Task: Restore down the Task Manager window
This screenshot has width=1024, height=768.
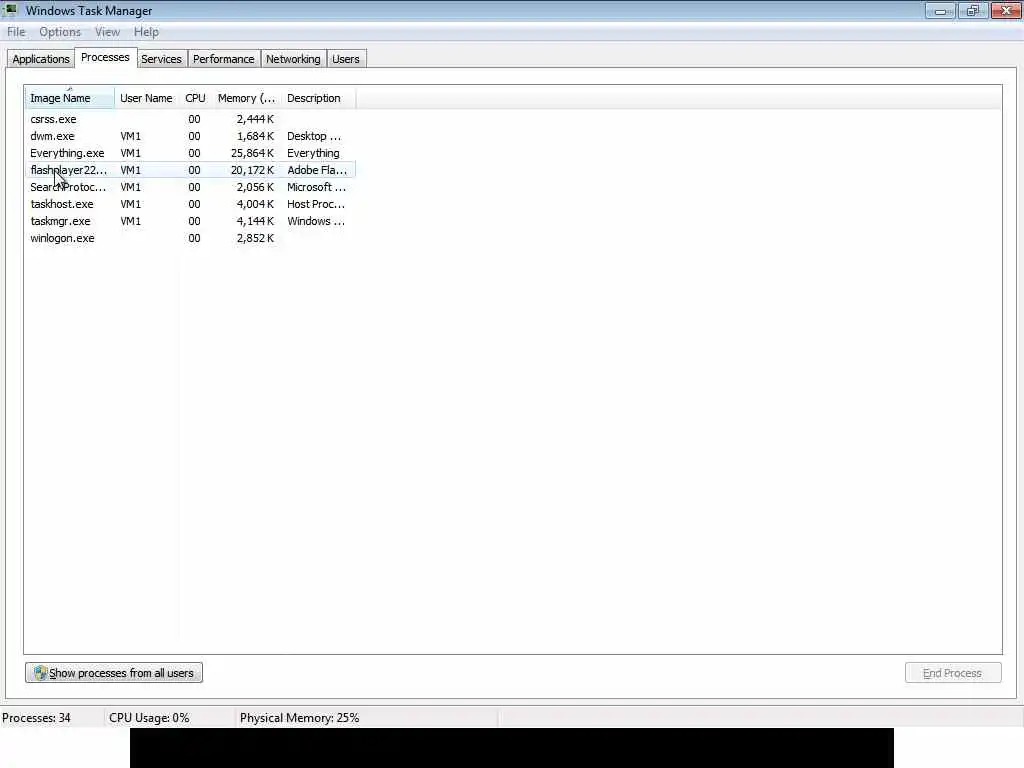Action: coord(973,10)
